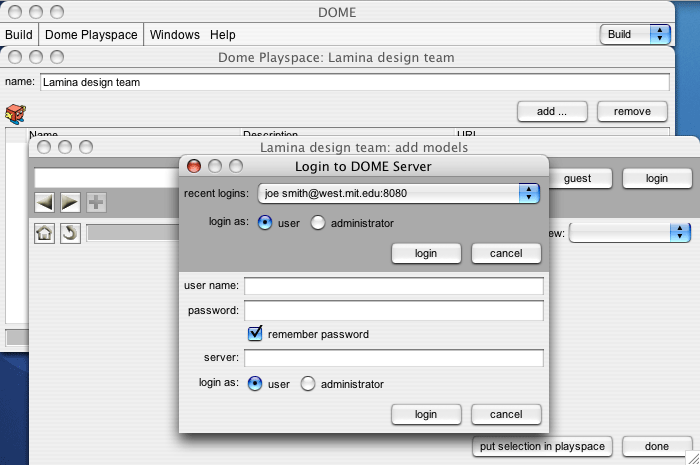The width and height of the screenshot is (700, 465).
Task: Click the Dome Playspace window title bar
Action: [x=337, y=58]
